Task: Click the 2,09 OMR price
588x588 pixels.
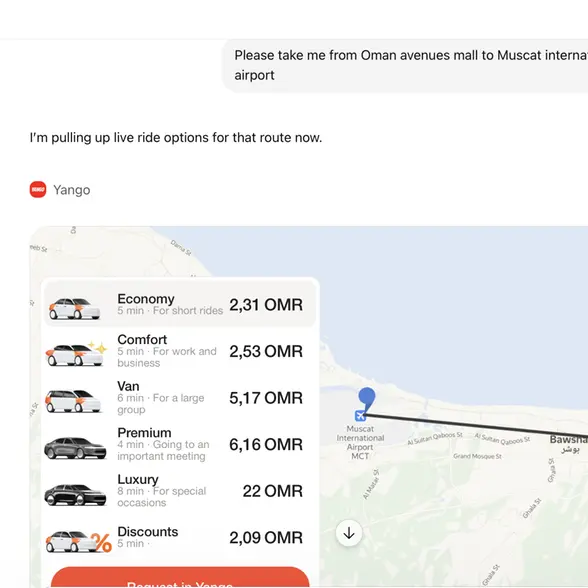Action: click(266, 537)
